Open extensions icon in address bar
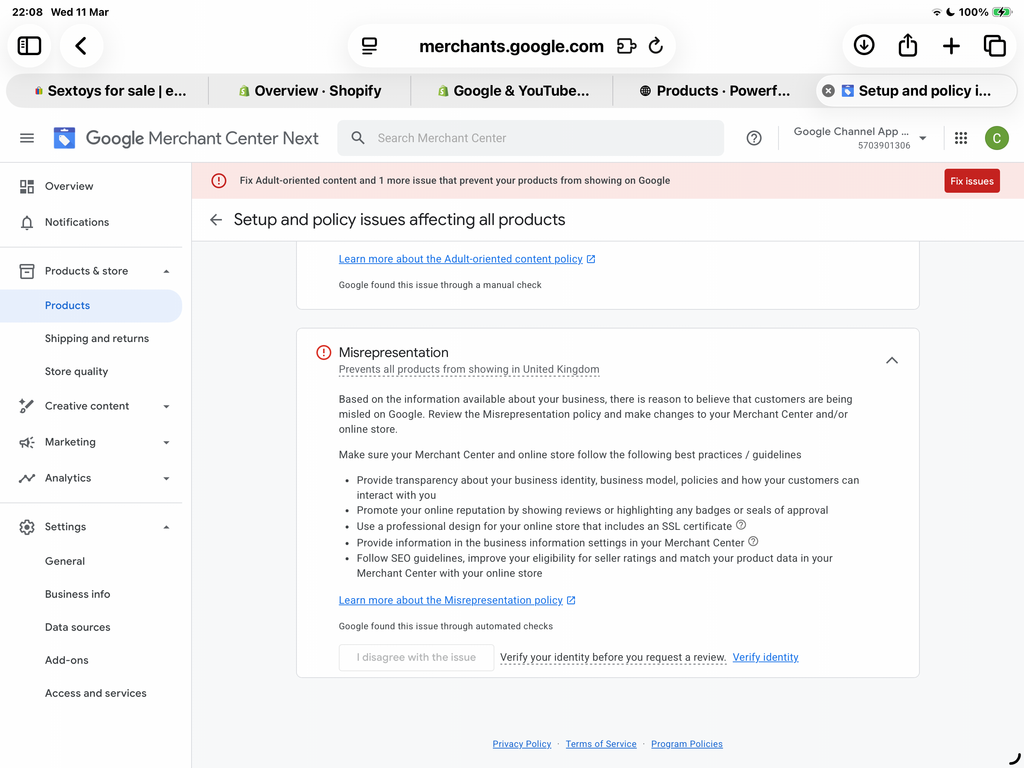The width and height of the screenshot is (1024, 768). 626,46
